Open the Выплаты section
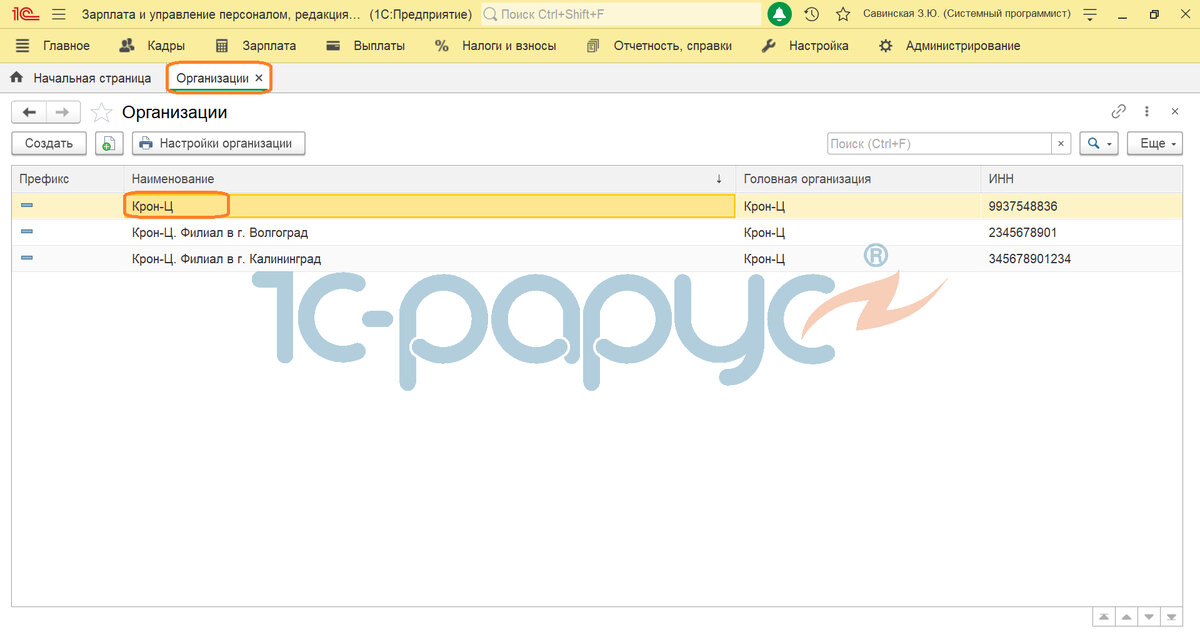Screen dimensions: 1200x634 [365, 46]
